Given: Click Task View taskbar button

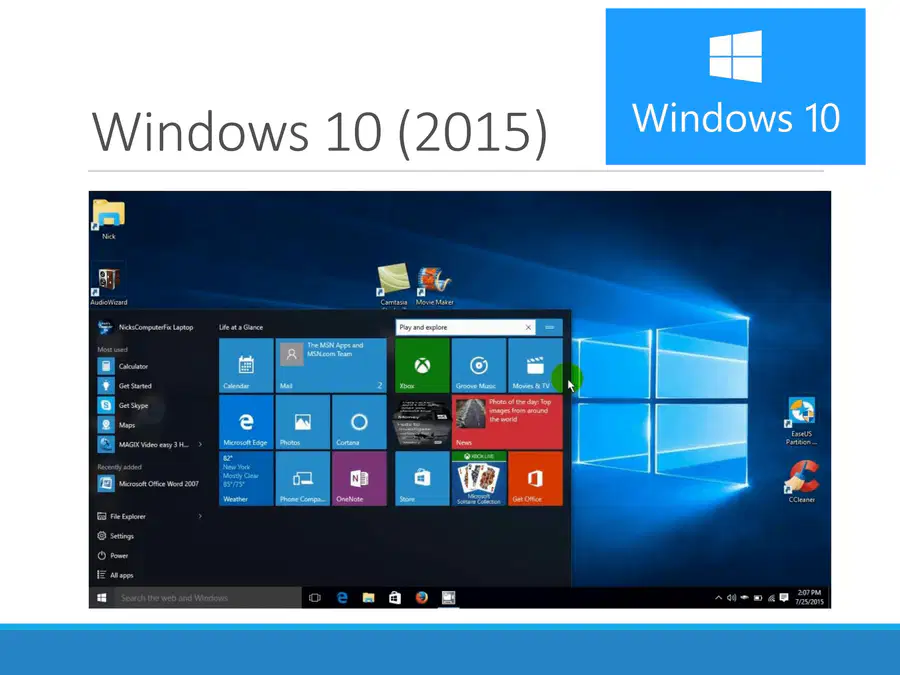Looking at the screenshot, I should coord(315,598).
